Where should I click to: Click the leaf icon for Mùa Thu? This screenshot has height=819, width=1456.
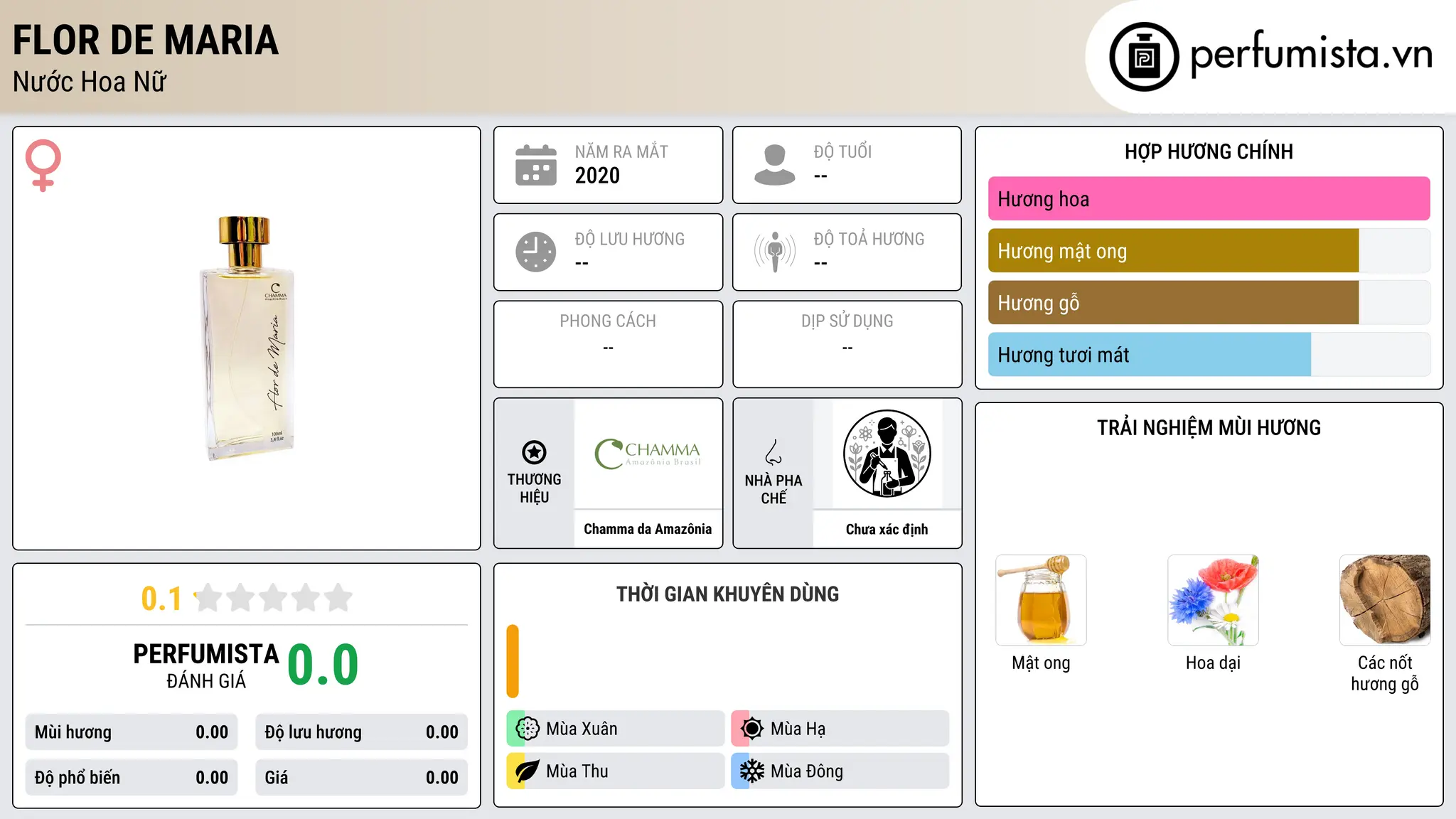click(x=528, y=771)
